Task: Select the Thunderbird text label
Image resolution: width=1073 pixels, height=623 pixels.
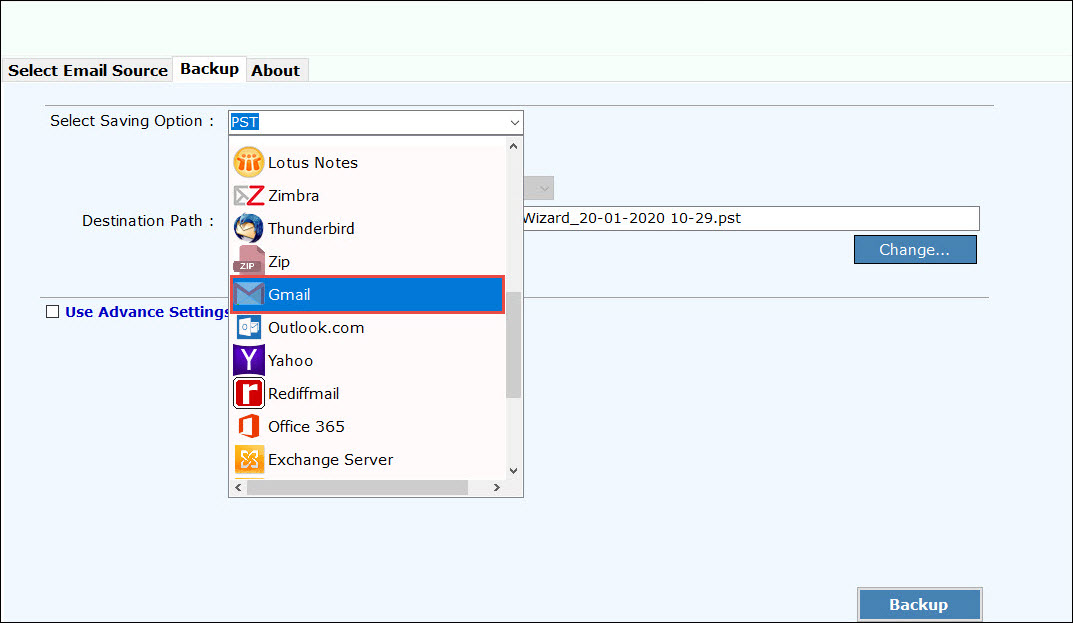Action: click(311, 229)
